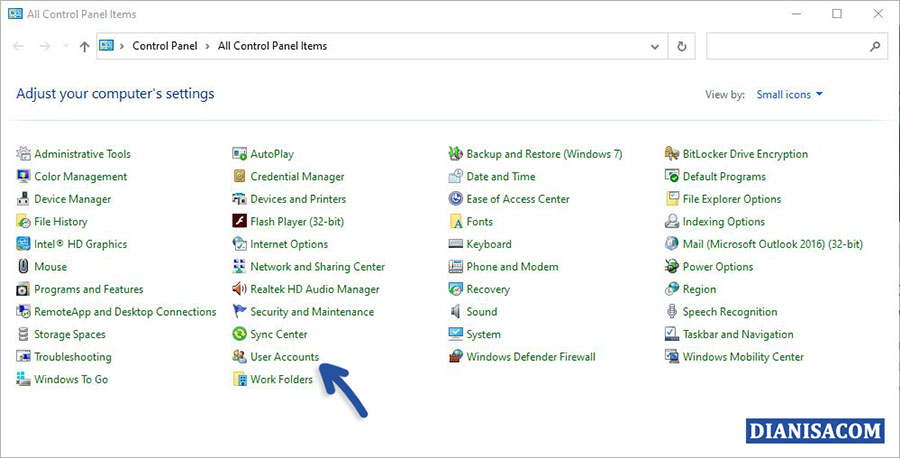Click the Windows Mobility Center icon
Image resolution: width=900 pixels, height=458 pixels.
click(x=672, y=356)
